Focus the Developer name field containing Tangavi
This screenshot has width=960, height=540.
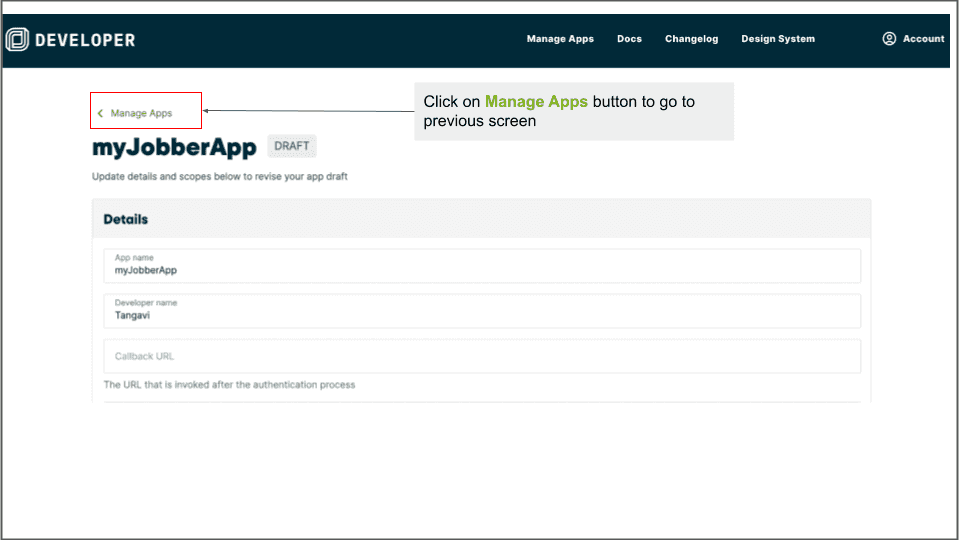pyautogui.click(x=481, y=311)
